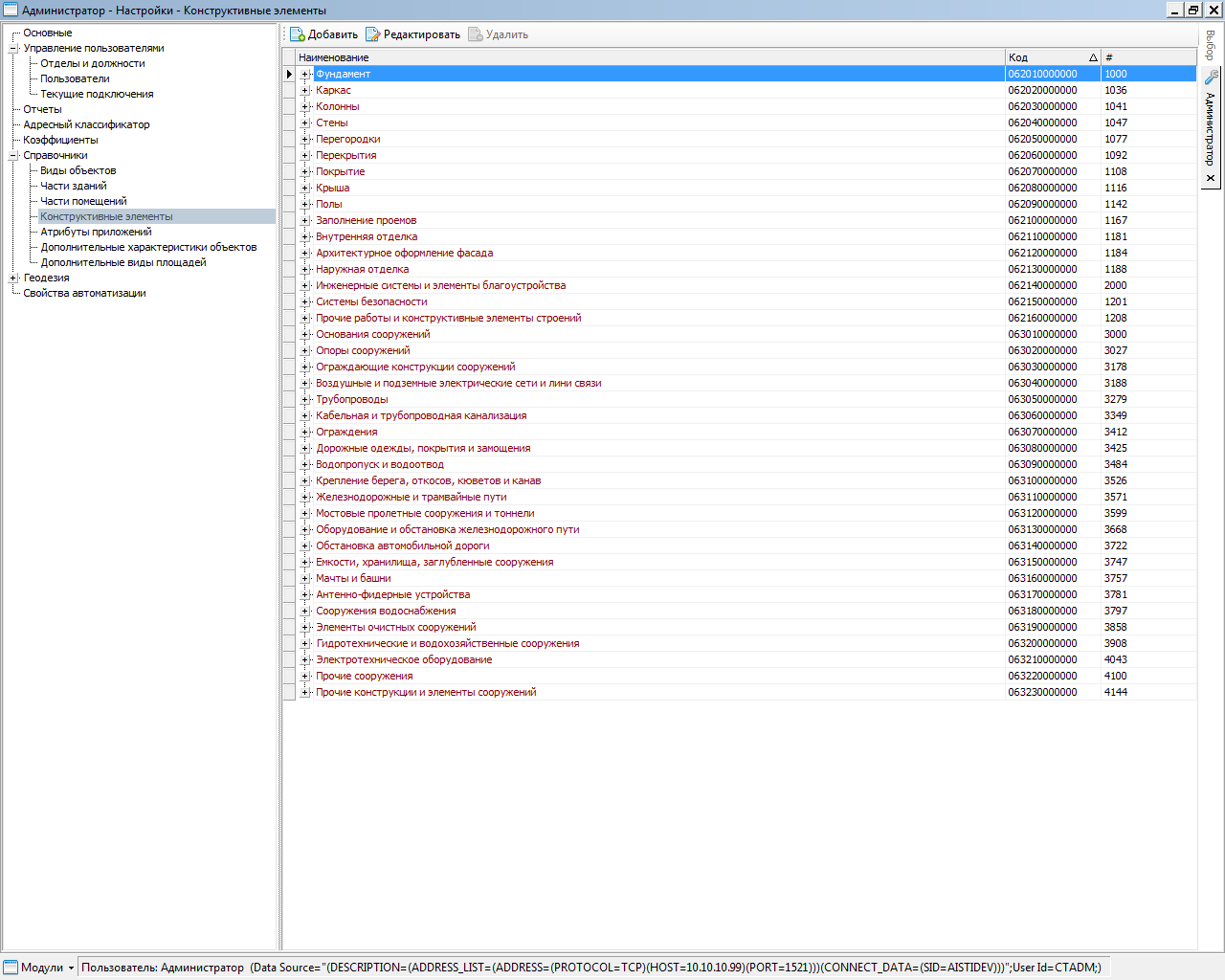Click the sort triangle in Код column header
Viewport: 1225px width, 980px height.
click(1093, 57)
